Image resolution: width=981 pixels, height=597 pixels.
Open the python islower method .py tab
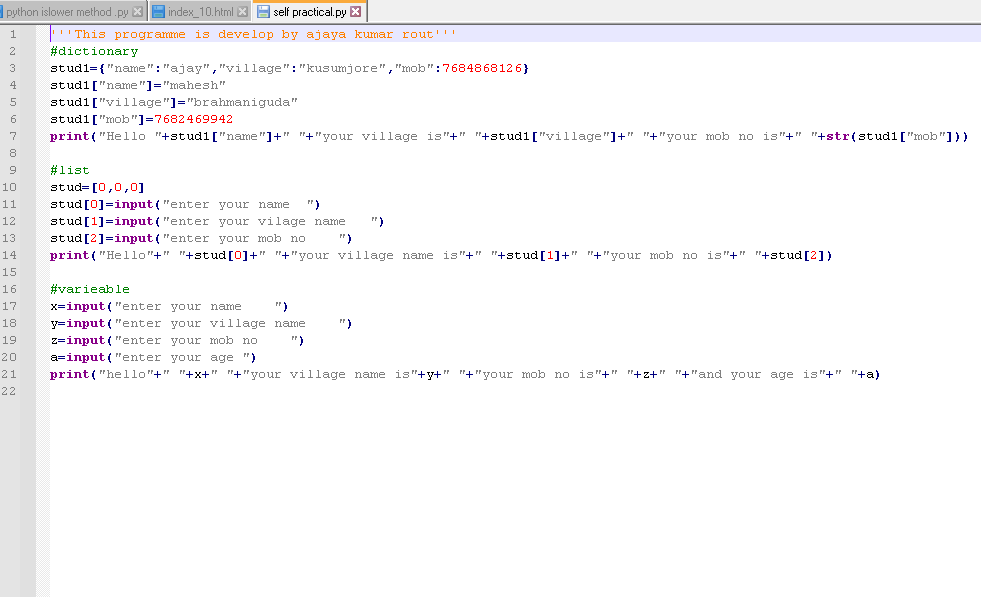tap(66, 11)
